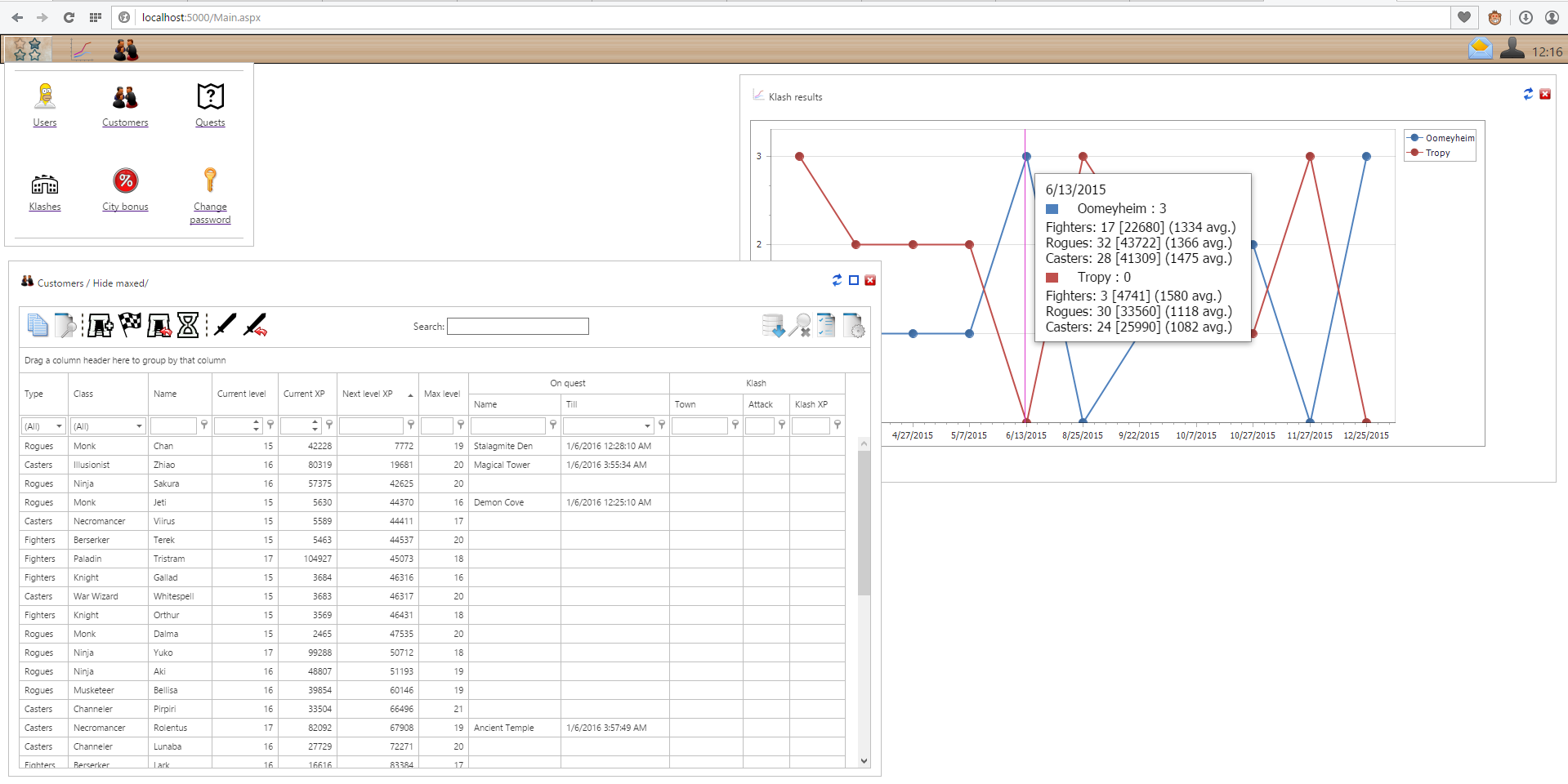Click the database export icon with blue arrow
The height and width of the screenshot is (784, 1568).
tap(772, 325)
